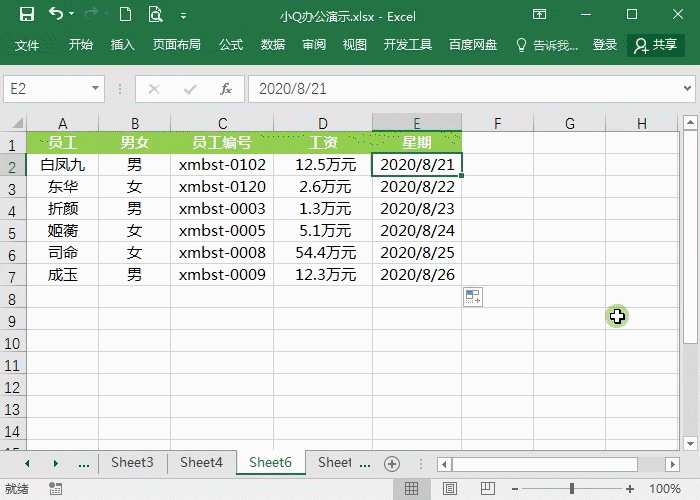Select column E header

point(417,123)
